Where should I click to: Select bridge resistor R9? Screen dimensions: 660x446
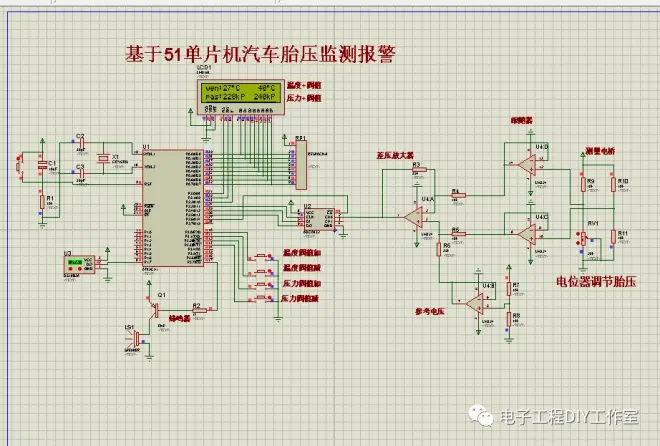[x=583, y=184]
